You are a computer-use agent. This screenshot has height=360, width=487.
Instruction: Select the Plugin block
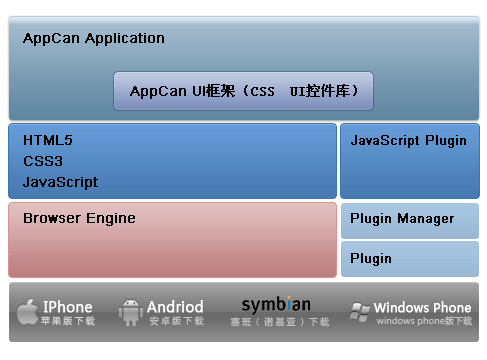[410, 259]
